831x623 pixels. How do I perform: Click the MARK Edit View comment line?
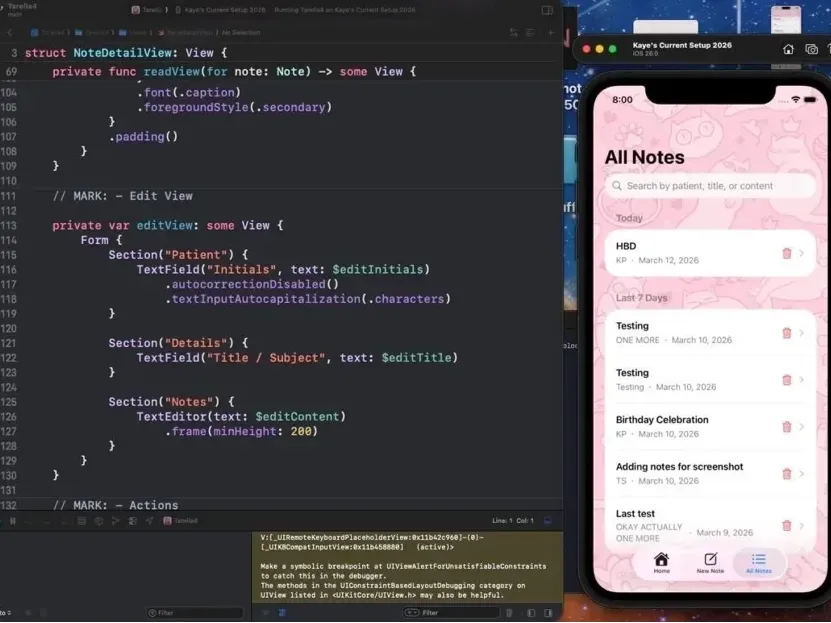[122, 196]
